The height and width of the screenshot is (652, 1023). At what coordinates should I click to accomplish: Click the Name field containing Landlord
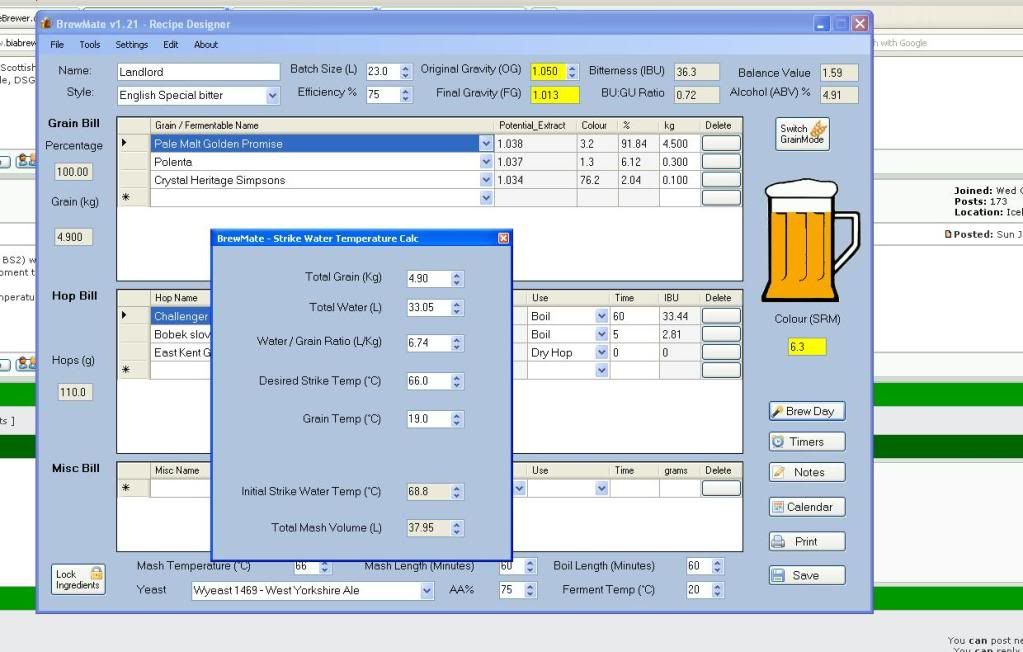pos(198,72)
